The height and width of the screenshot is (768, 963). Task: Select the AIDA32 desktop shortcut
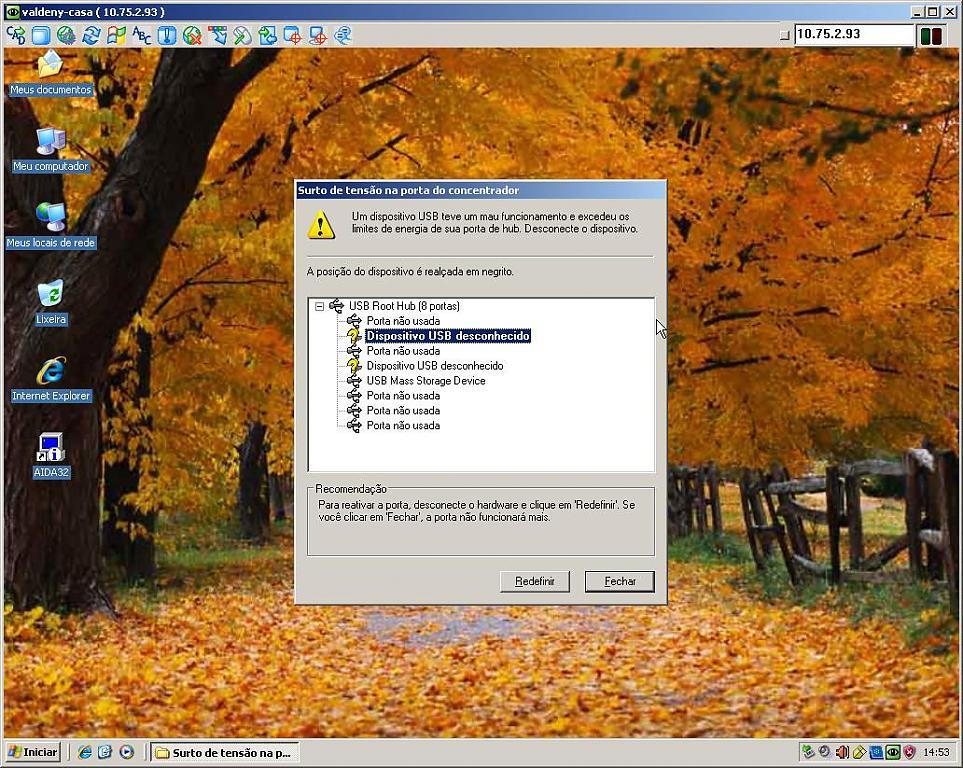(x=50, y=455)
